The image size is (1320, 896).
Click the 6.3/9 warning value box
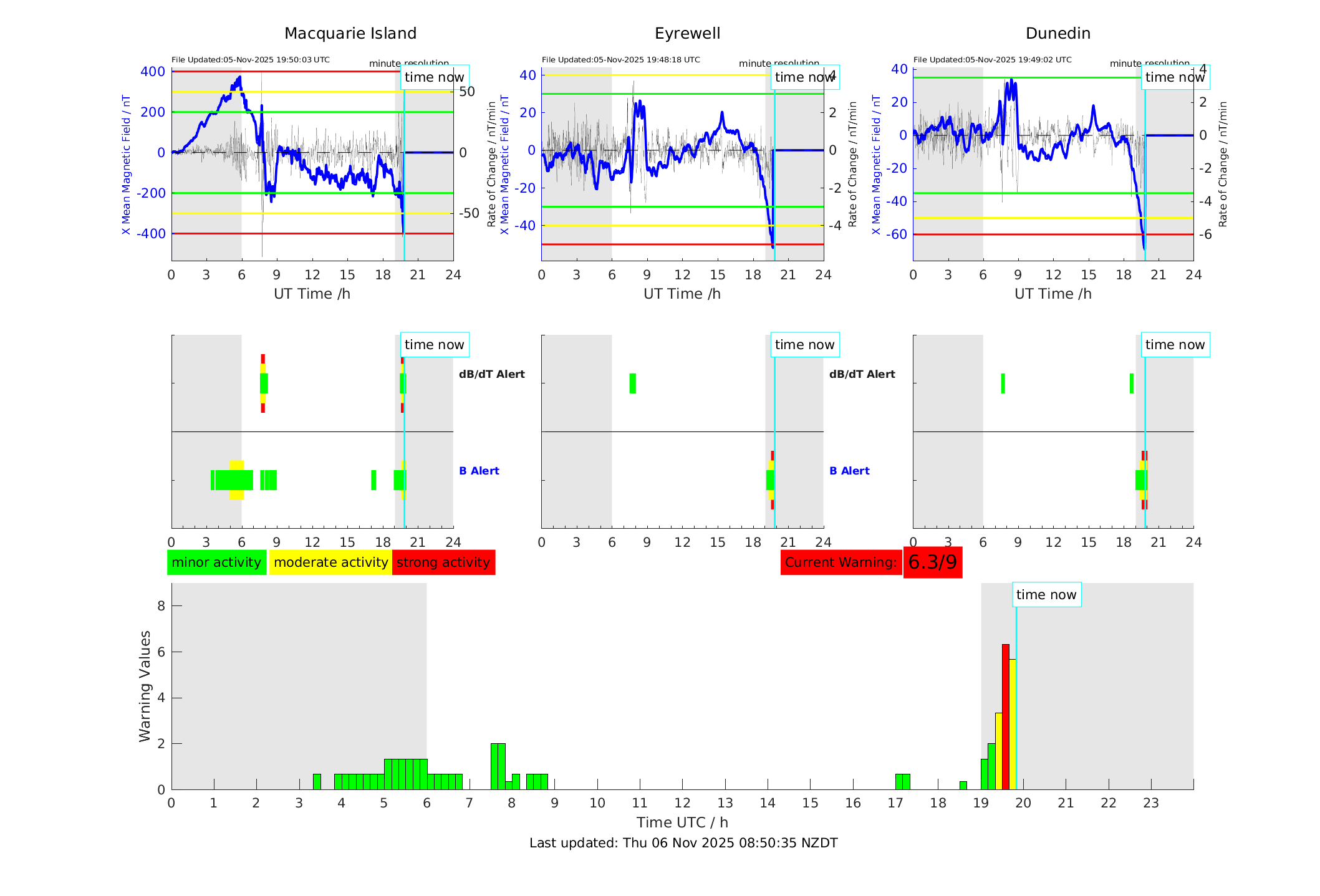click(932, 562)
